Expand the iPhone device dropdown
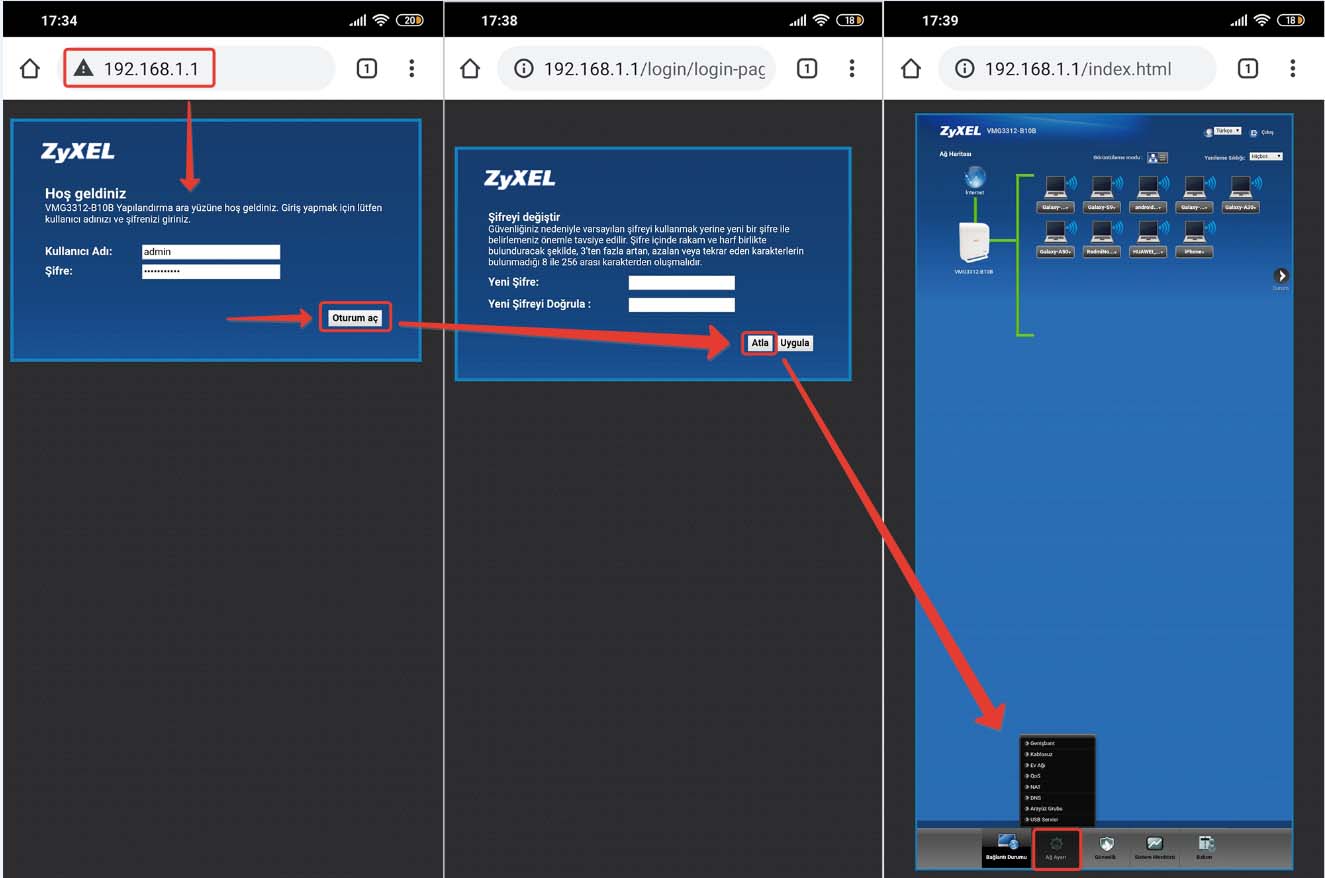 click(1194, 252)
